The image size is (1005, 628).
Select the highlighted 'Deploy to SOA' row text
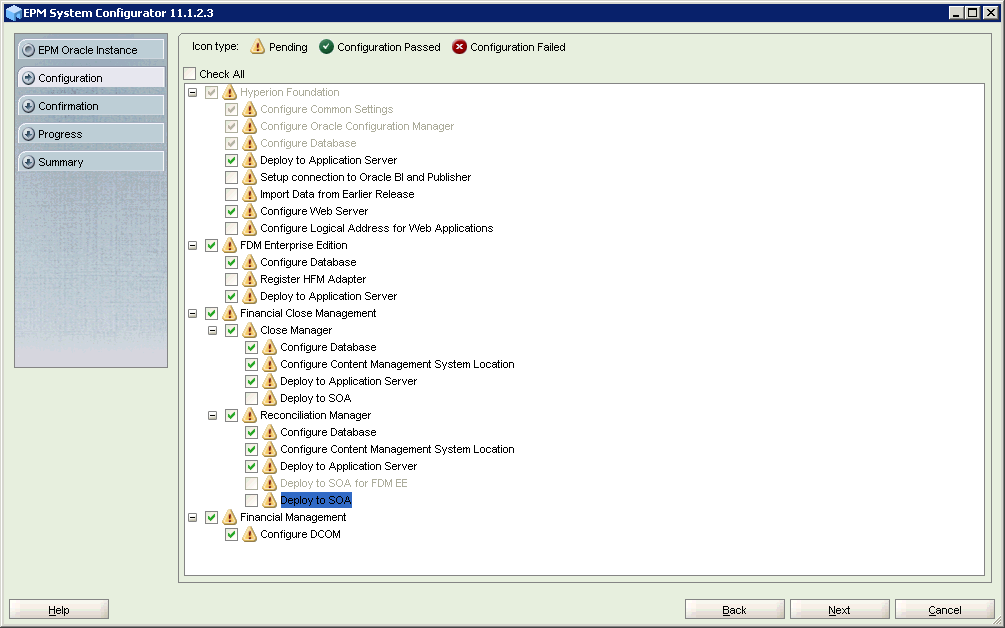316,500
